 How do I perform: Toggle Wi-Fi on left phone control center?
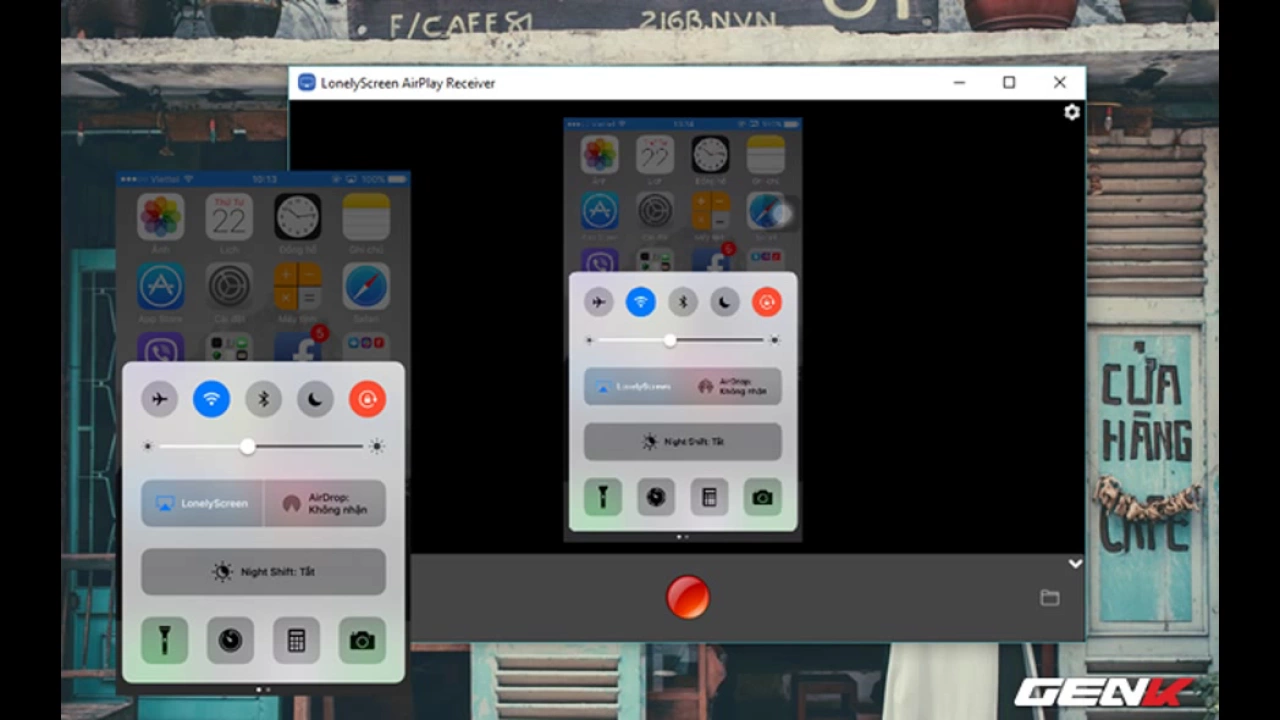point(211,399)
